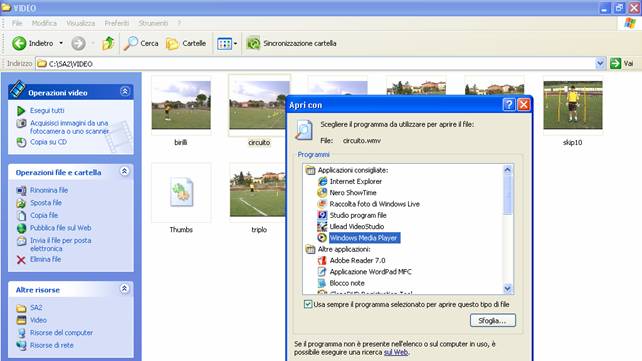642x361 pixels.
Task: Click Sincronizzazione cartella button
Action: [292, 43]
